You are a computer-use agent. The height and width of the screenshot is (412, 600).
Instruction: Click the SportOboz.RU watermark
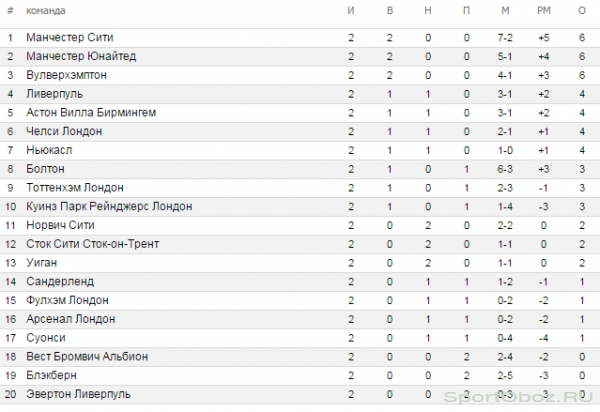[x=518, y=397]
